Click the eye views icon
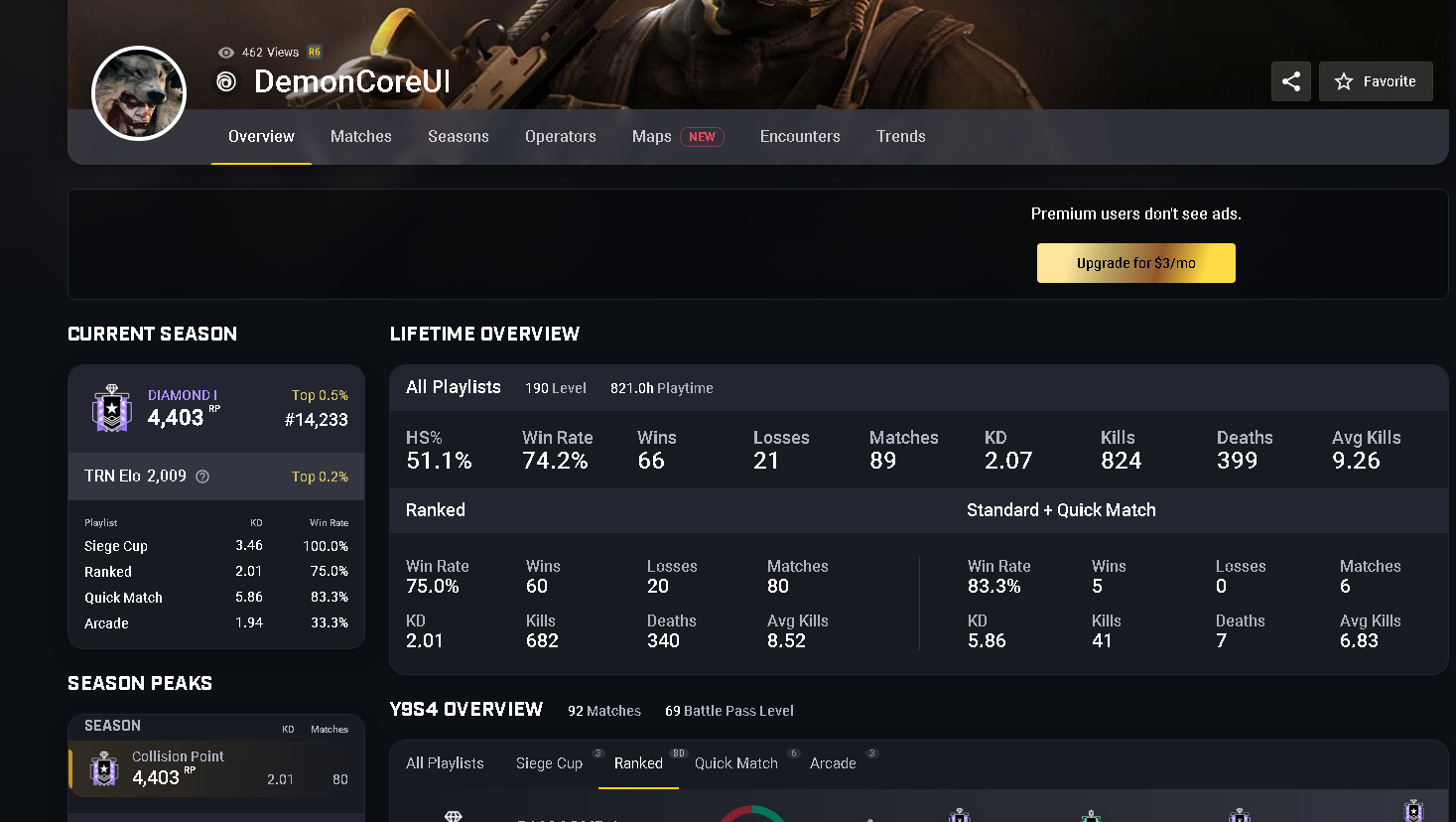The image size is (1456, 822). click(x=226, y=53)
